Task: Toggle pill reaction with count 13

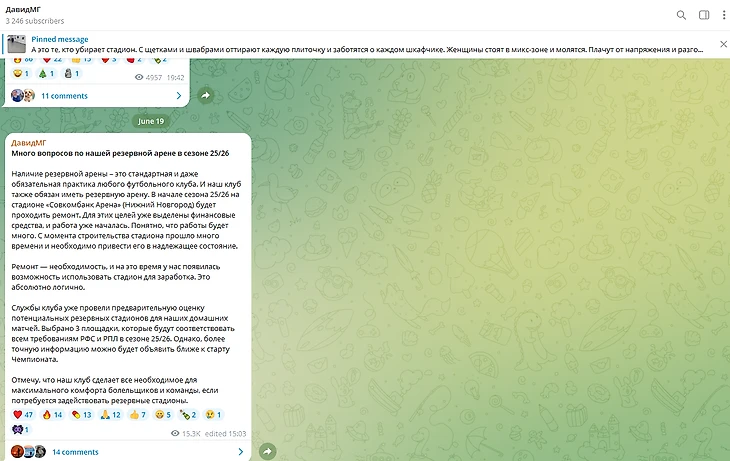Action: point(81,414)
